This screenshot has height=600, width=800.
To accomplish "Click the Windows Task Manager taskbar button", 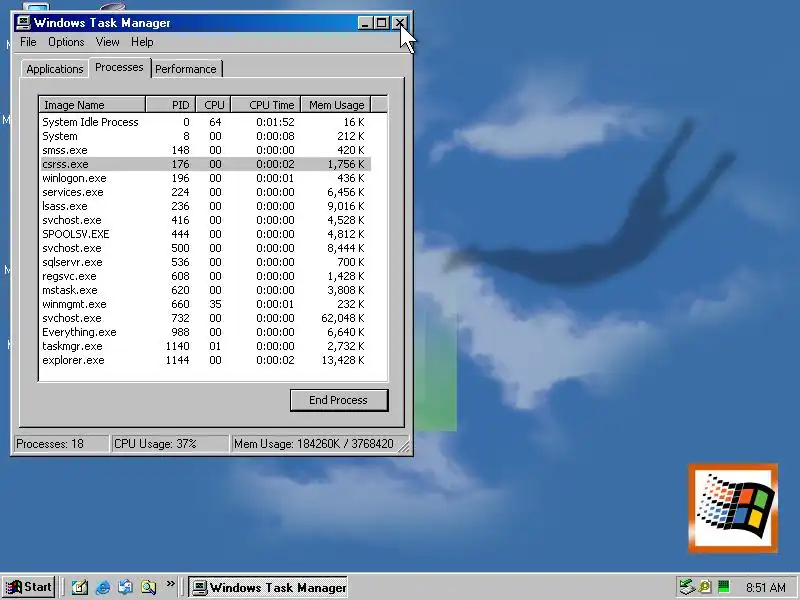I will (x=268, y=587).
